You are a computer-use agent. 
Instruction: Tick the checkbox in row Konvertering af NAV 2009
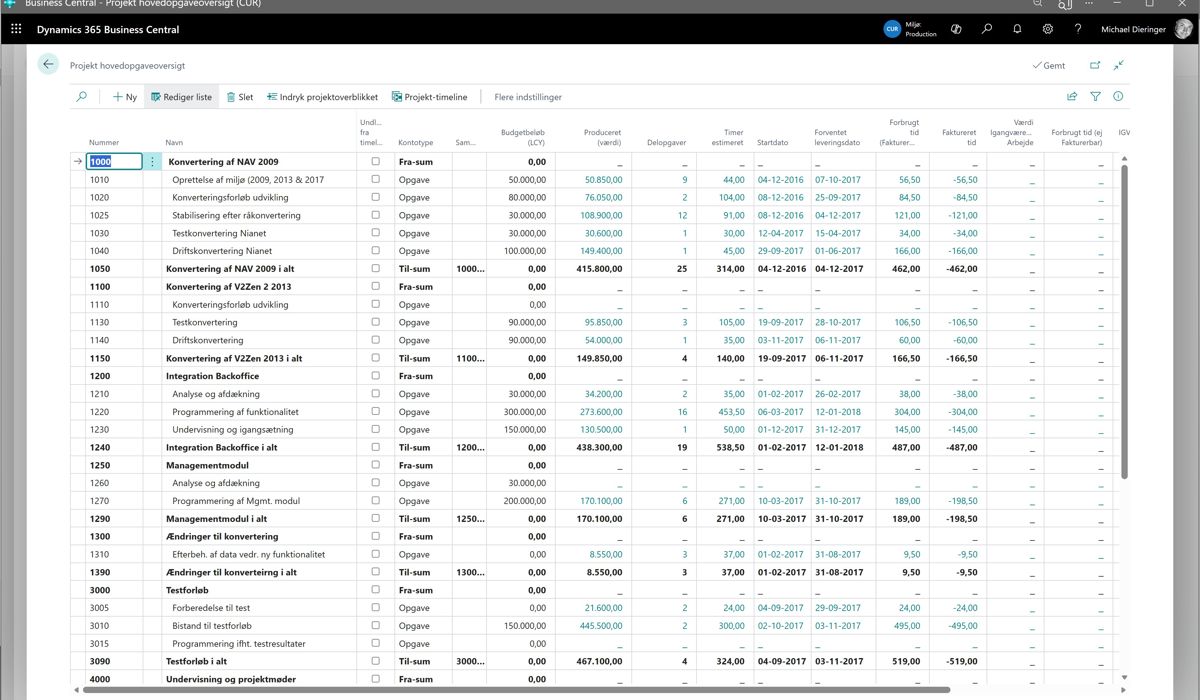(375, 161)
